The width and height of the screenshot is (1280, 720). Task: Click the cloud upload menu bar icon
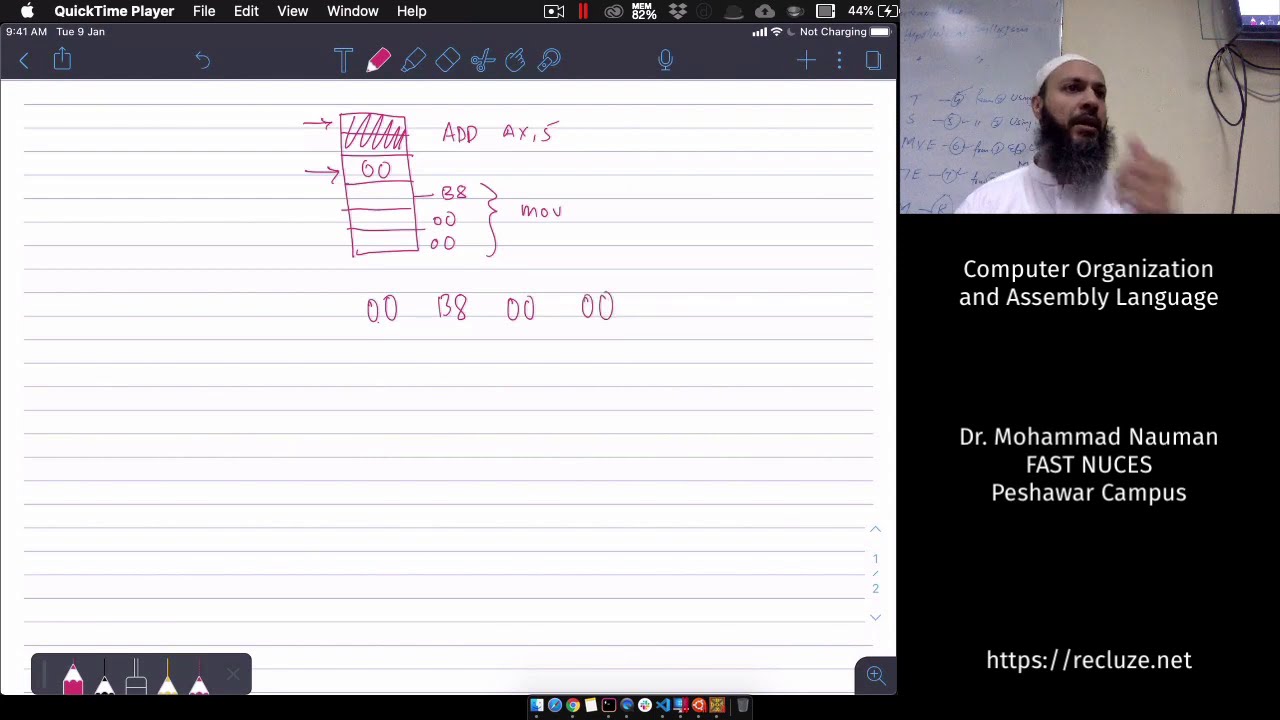pos(765,11)
